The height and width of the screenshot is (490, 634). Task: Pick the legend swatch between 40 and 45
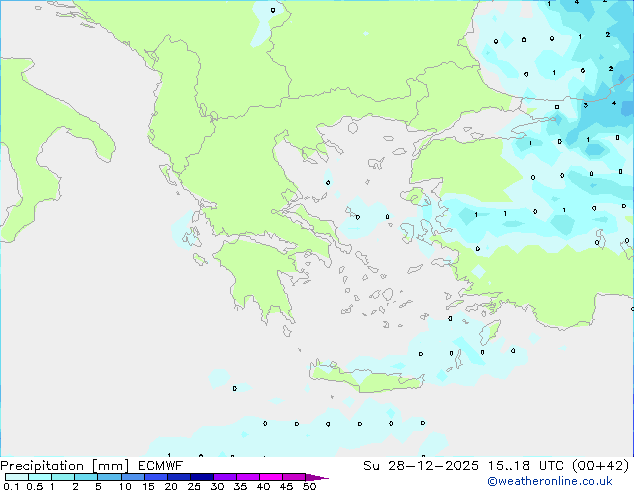[271, 477]
